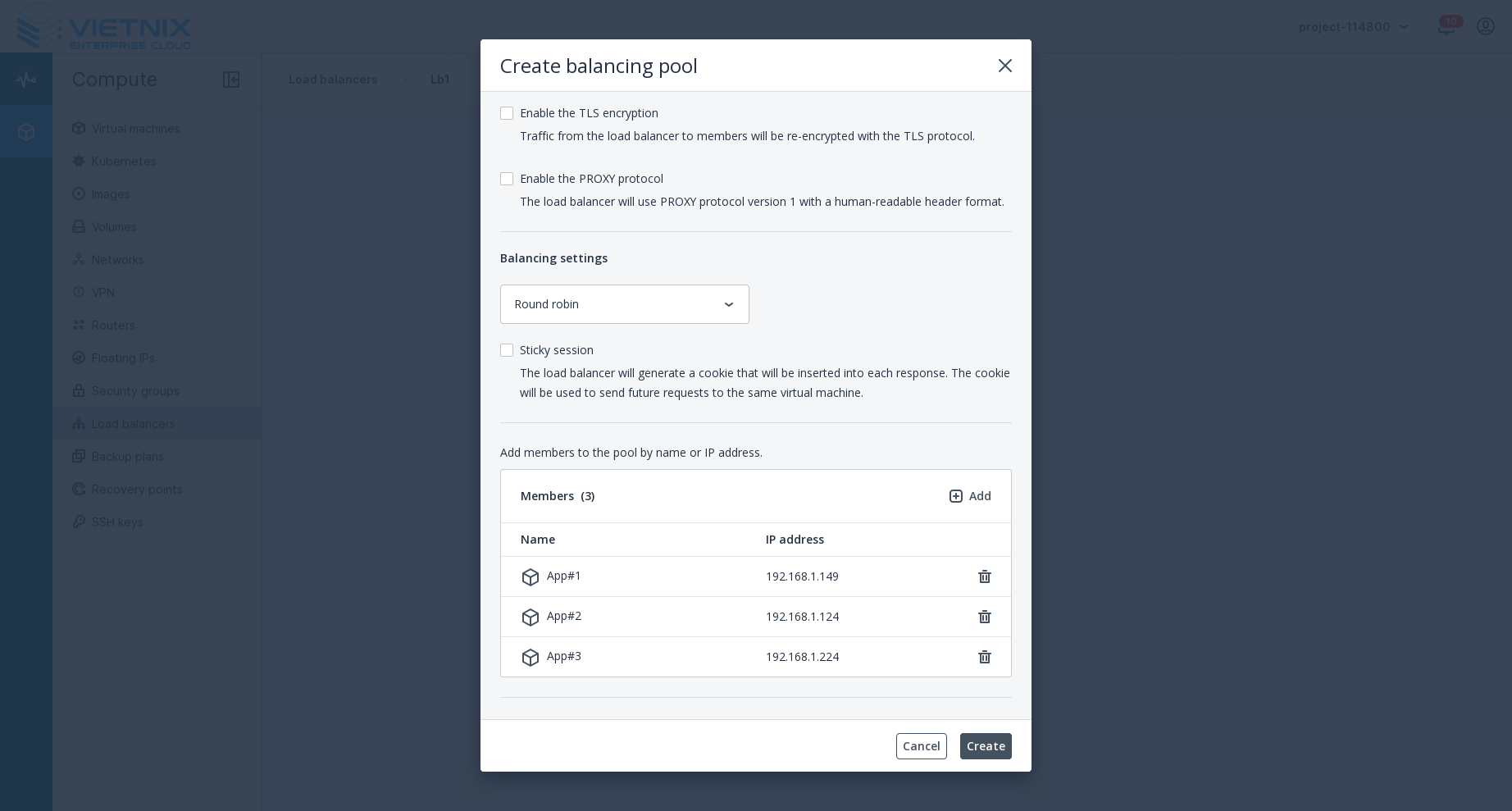This screenshot has height=811, width=1512.
Task: Toggle the Sticky session checkbox
Action: point(507,350)
